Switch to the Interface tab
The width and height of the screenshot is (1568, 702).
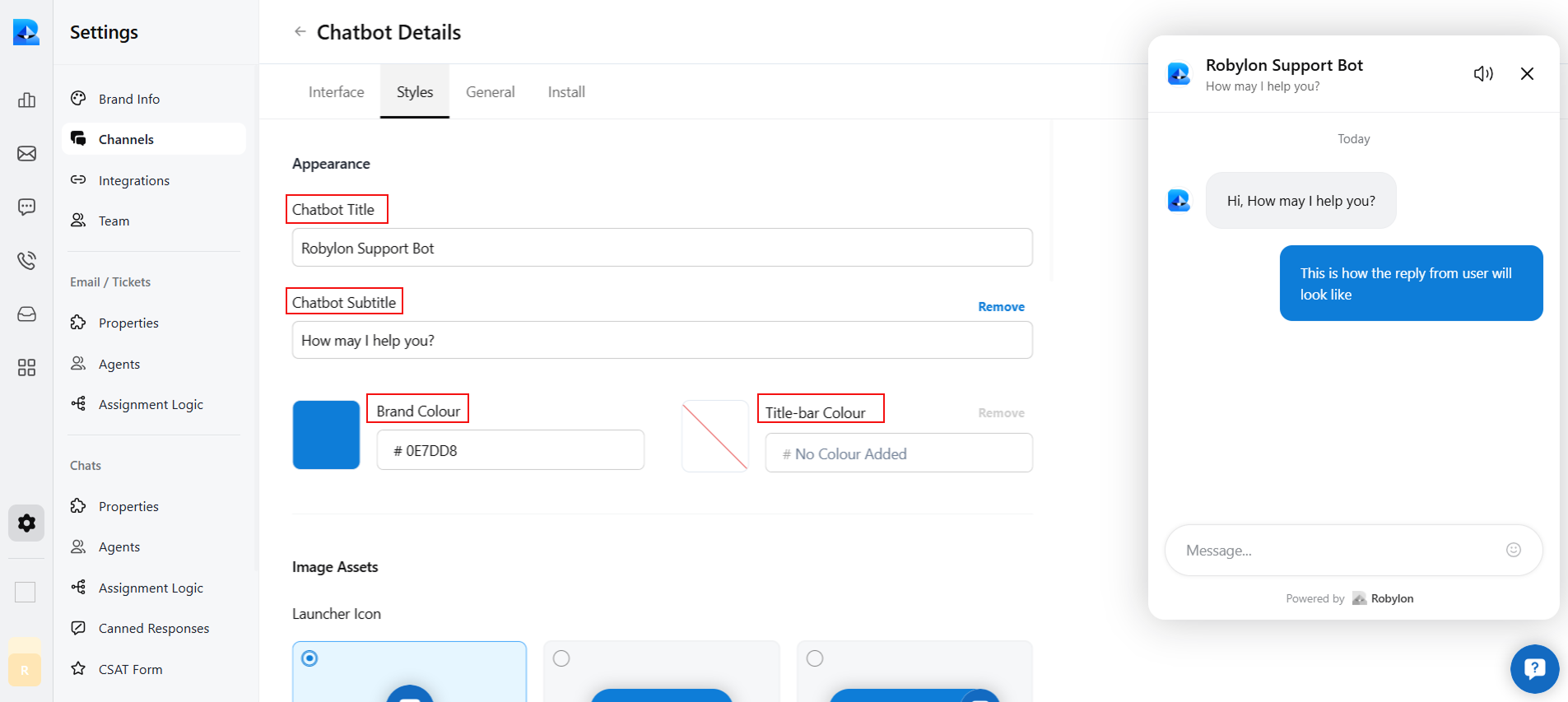click(x=336, y=92)
